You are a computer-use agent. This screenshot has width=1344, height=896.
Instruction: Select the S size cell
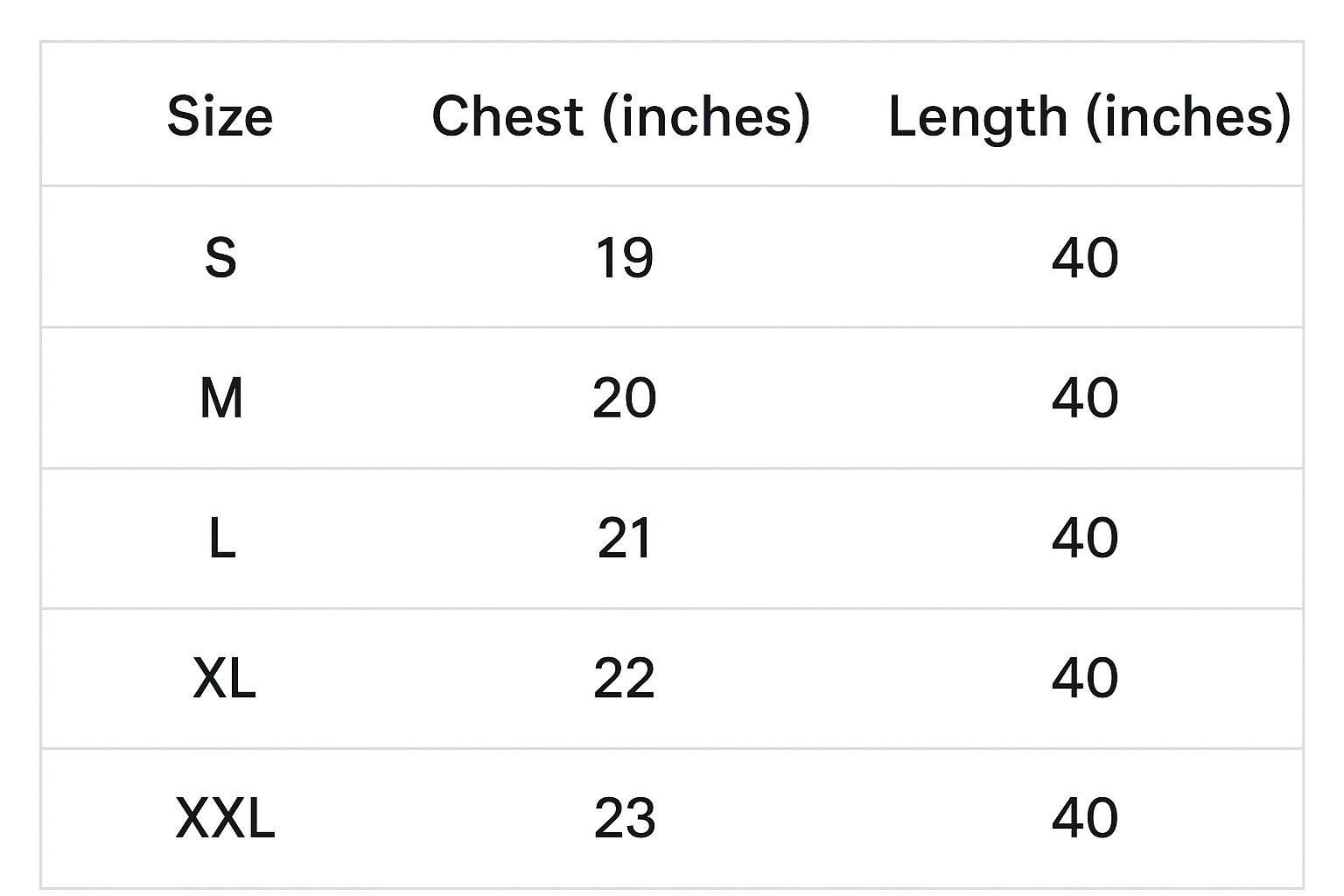(220, 258)
